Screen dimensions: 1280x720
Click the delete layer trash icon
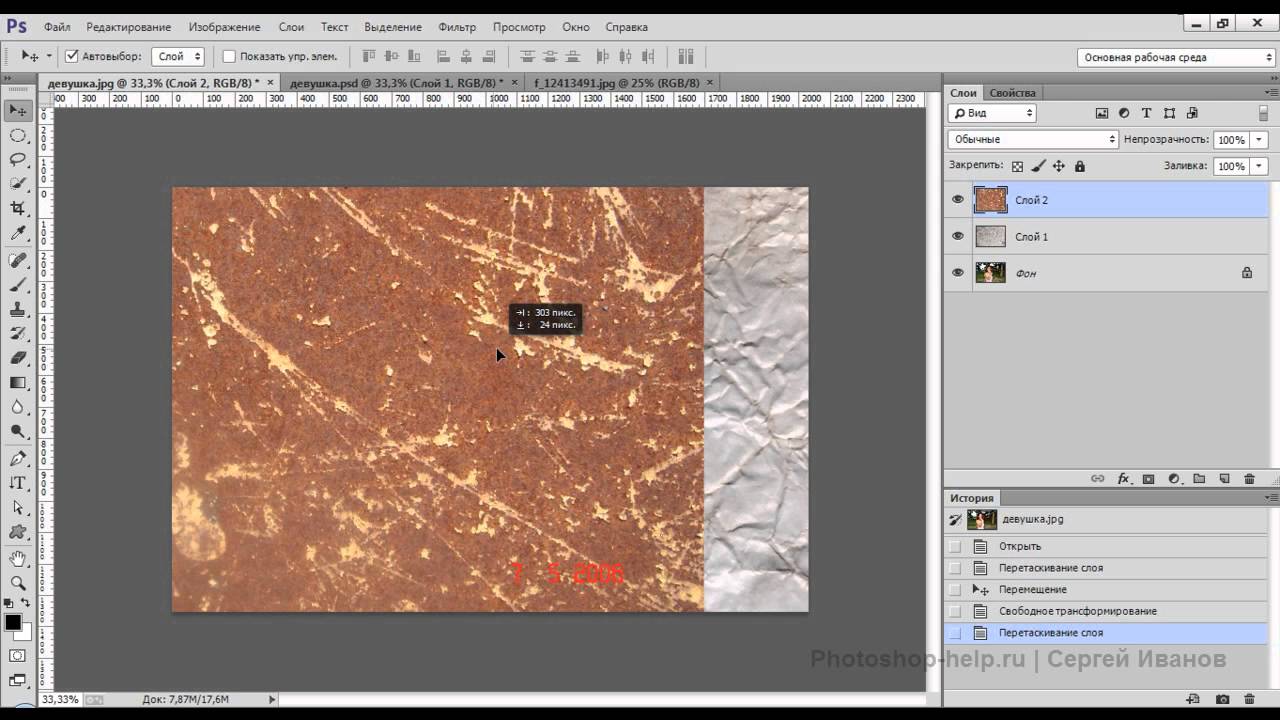click(1249, 479)
